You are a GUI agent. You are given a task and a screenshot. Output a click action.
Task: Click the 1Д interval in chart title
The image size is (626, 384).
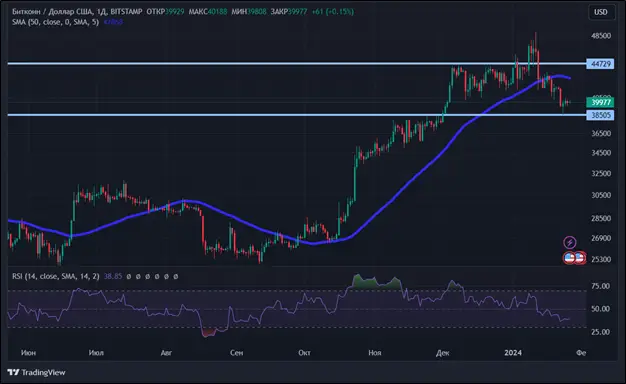101,12
